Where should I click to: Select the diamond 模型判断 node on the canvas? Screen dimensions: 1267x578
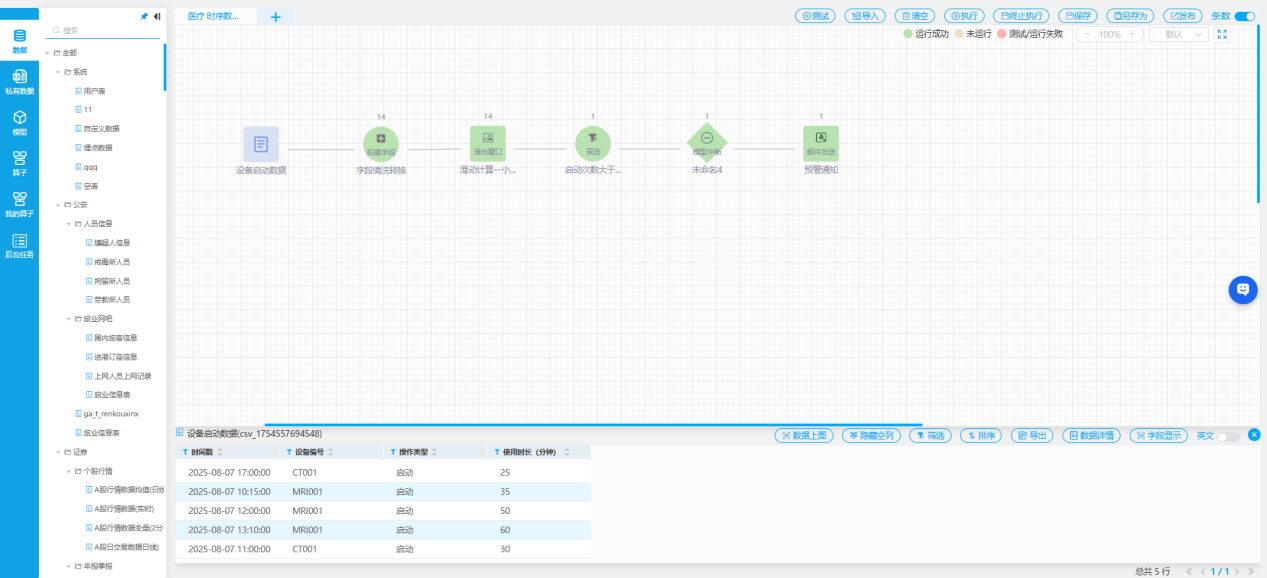point(707,143)
